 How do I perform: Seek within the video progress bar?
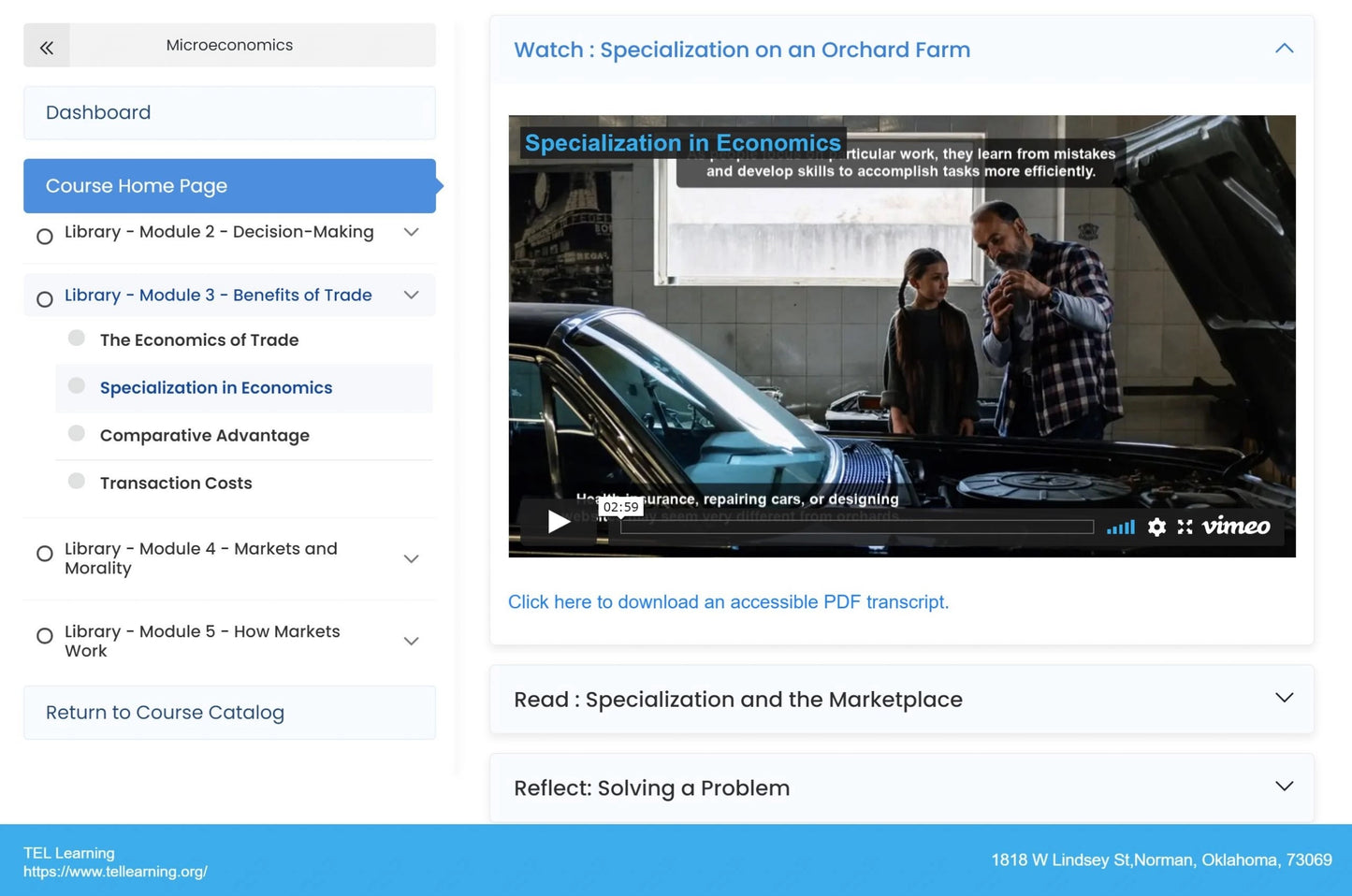click(856, 527)
